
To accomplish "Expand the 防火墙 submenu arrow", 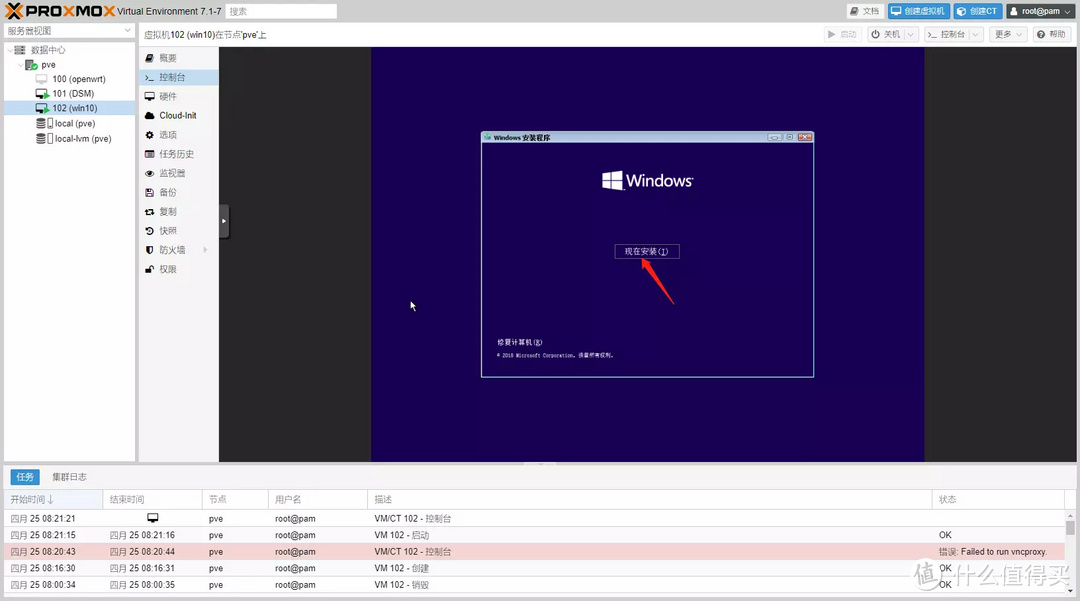I will (x=205, y=250).
